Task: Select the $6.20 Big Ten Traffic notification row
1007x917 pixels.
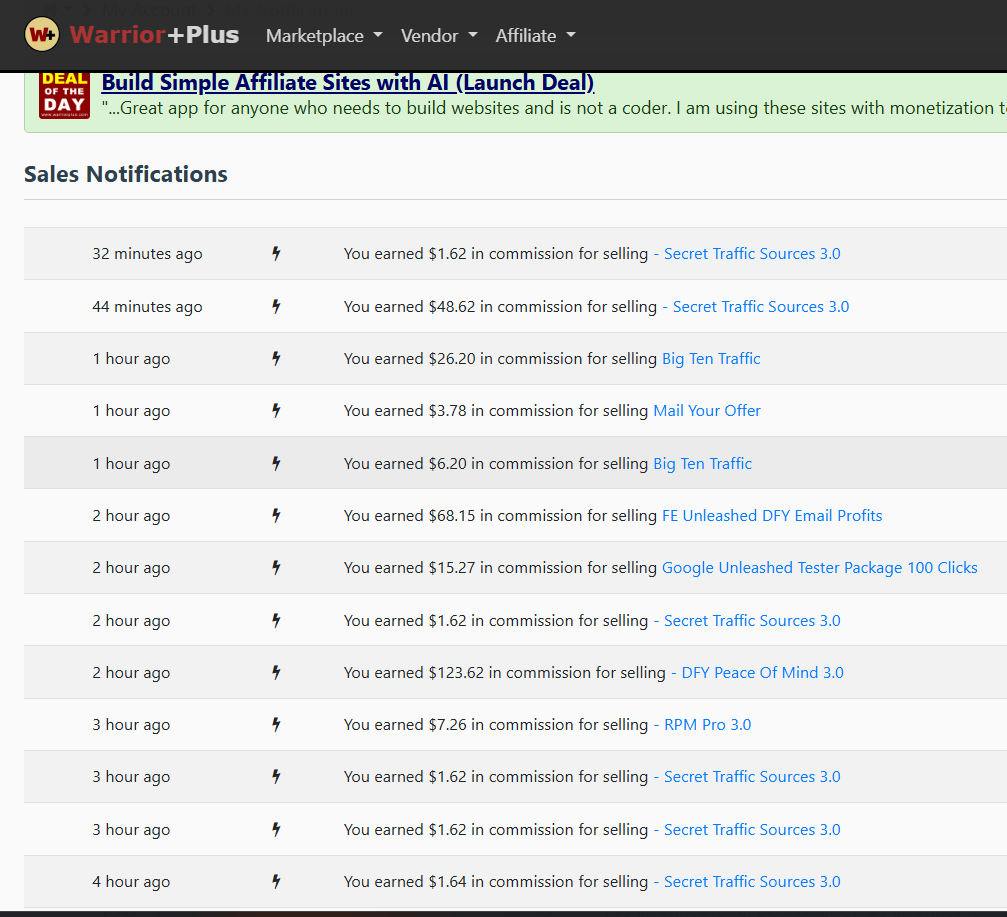Action: [515, 463]
